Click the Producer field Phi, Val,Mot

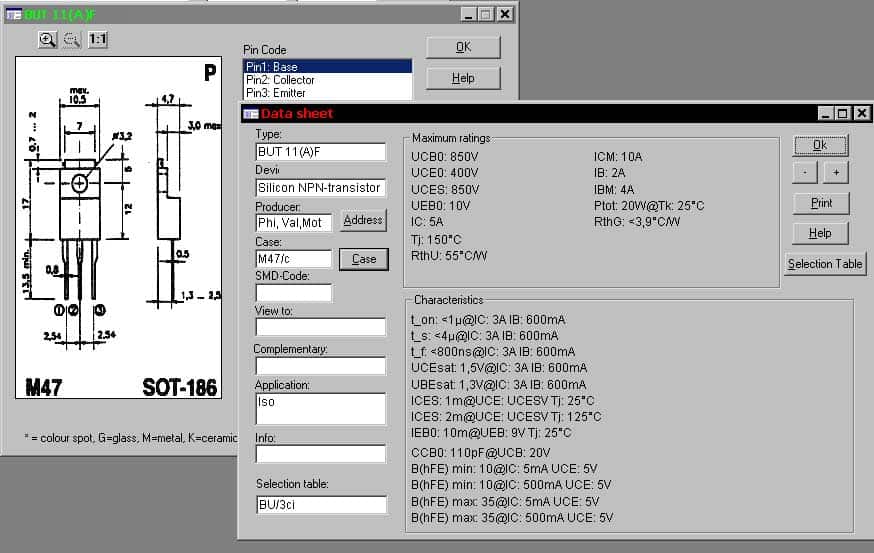[x=294, y=223]
